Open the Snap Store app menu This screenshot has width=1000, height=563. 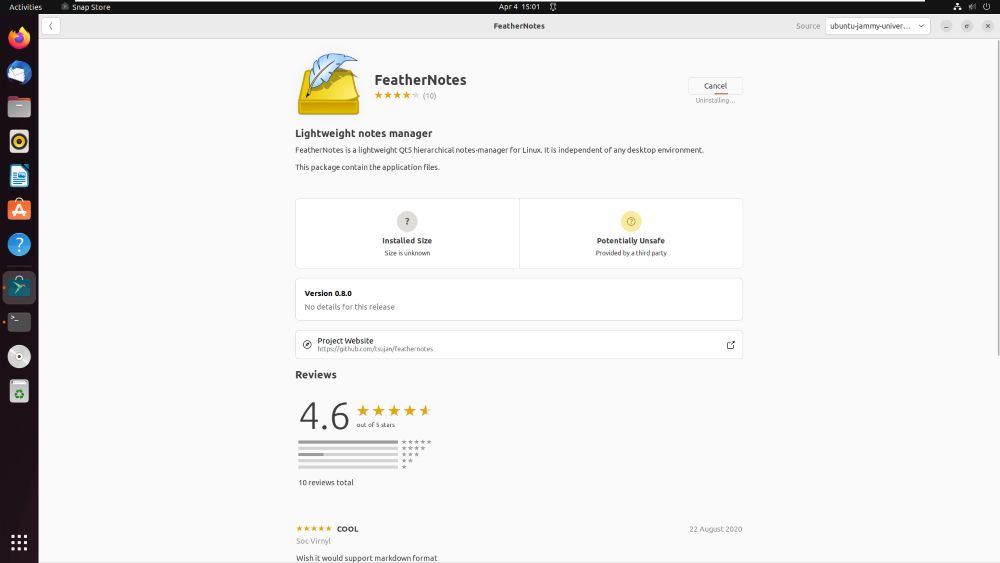coord(85,7)
